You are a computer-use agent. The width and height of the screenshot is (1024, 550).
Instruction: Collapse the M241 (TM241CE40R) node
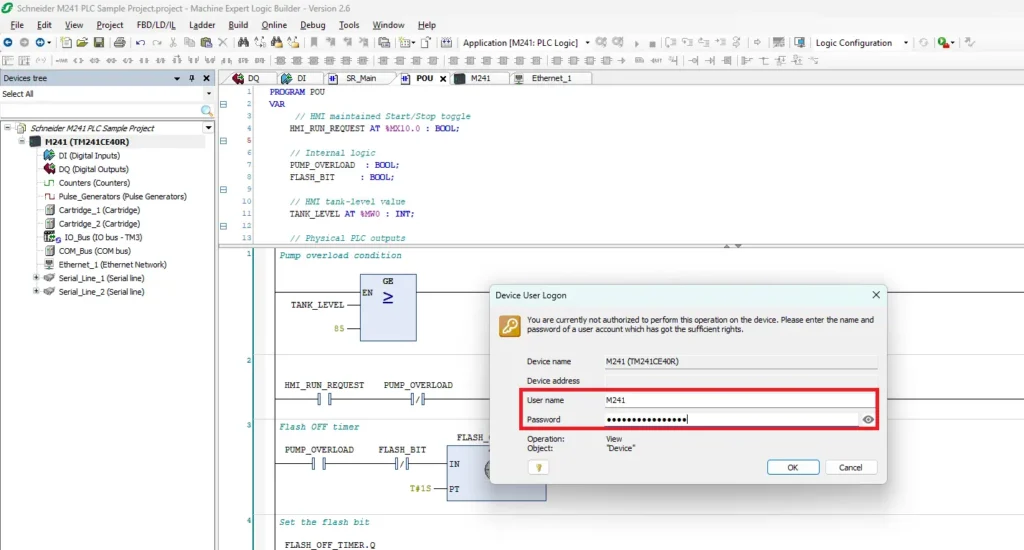(22, 141)
